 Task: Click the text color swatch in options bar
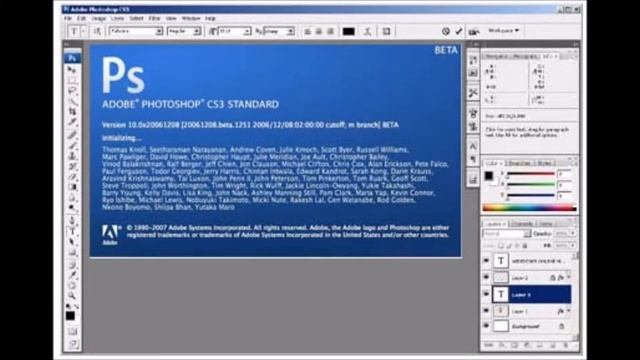[348, 31]
